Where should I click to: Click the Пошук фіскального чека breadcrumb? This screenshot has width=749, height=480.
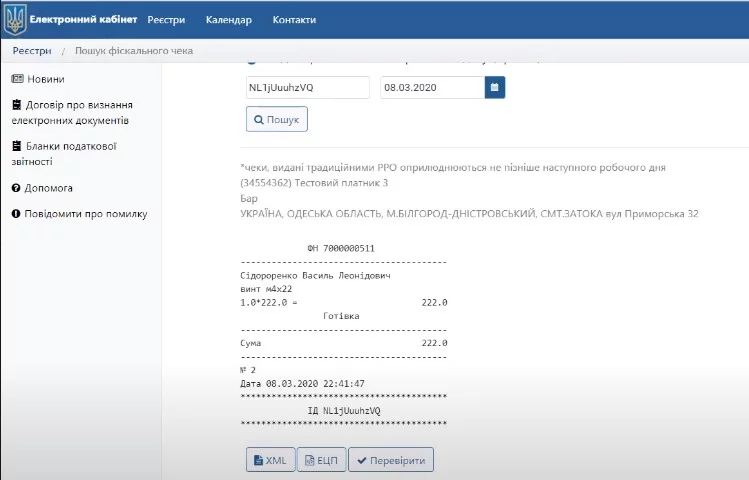pyautogui.click(x=134, y=51)
